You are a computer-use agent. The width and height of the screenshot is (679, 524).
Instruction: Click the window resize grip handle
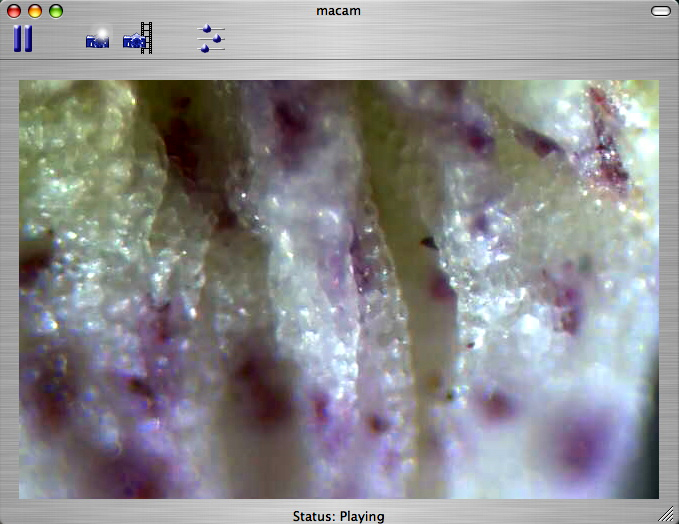[x=666, y=514]
